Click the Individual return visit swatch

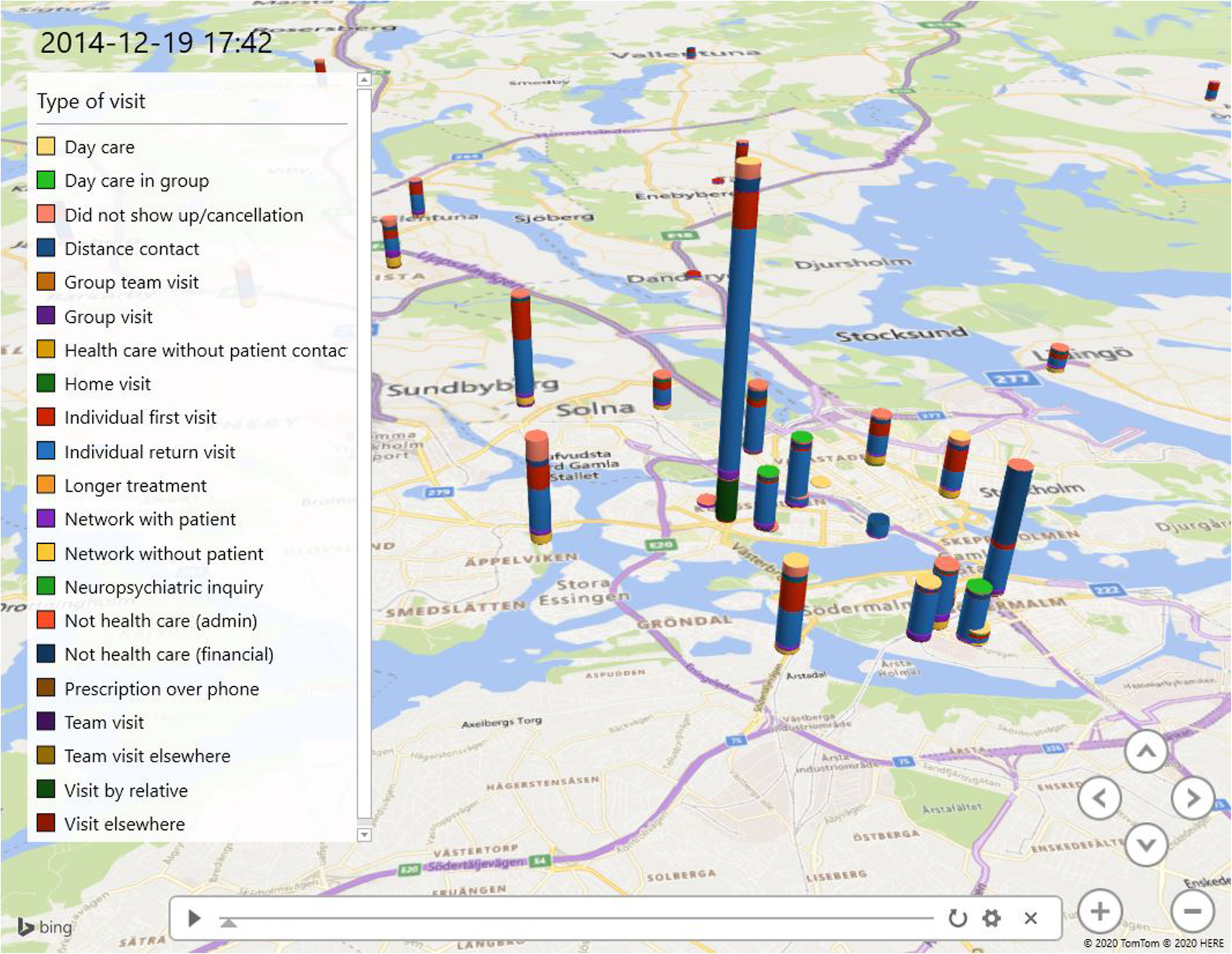[x=46, y=451]
